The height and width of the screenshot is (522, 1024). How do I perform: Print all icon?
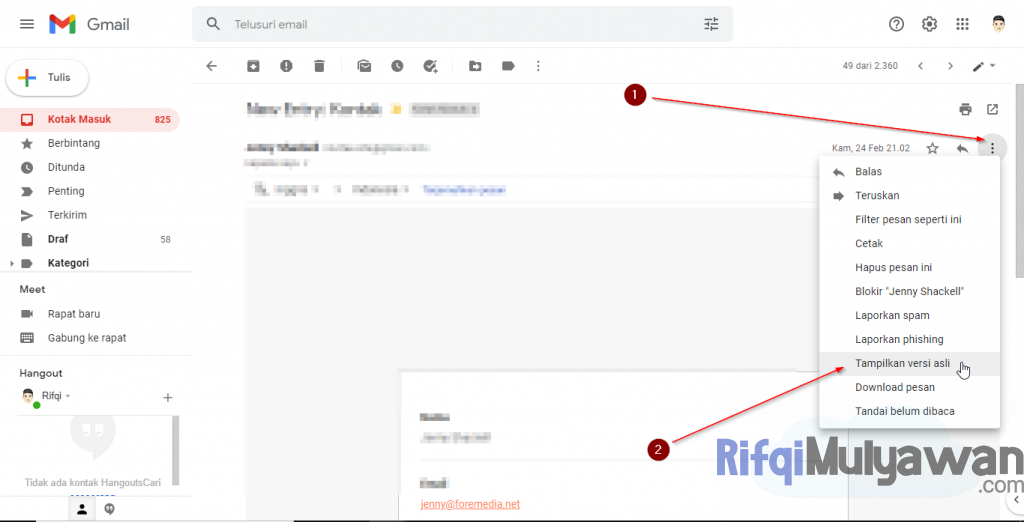[965, 109]
